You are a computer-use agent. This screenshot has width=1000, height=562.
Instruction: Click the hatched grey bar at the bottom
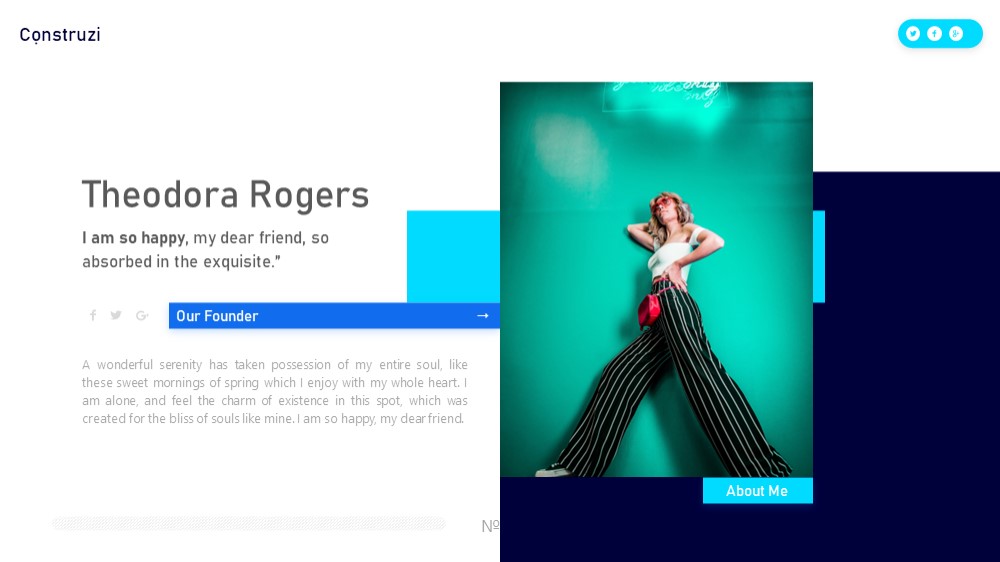click(249, 524)
